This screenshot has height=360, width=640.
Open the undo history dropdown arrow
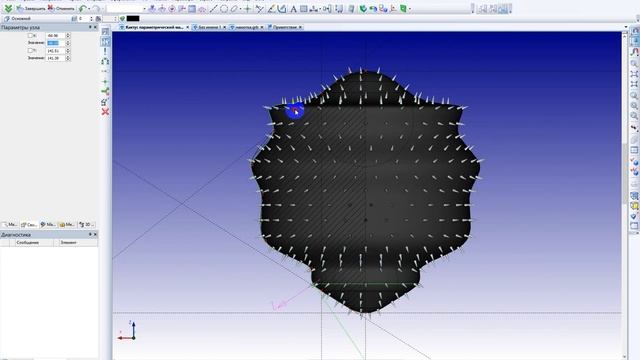click(x=89, y=9)
